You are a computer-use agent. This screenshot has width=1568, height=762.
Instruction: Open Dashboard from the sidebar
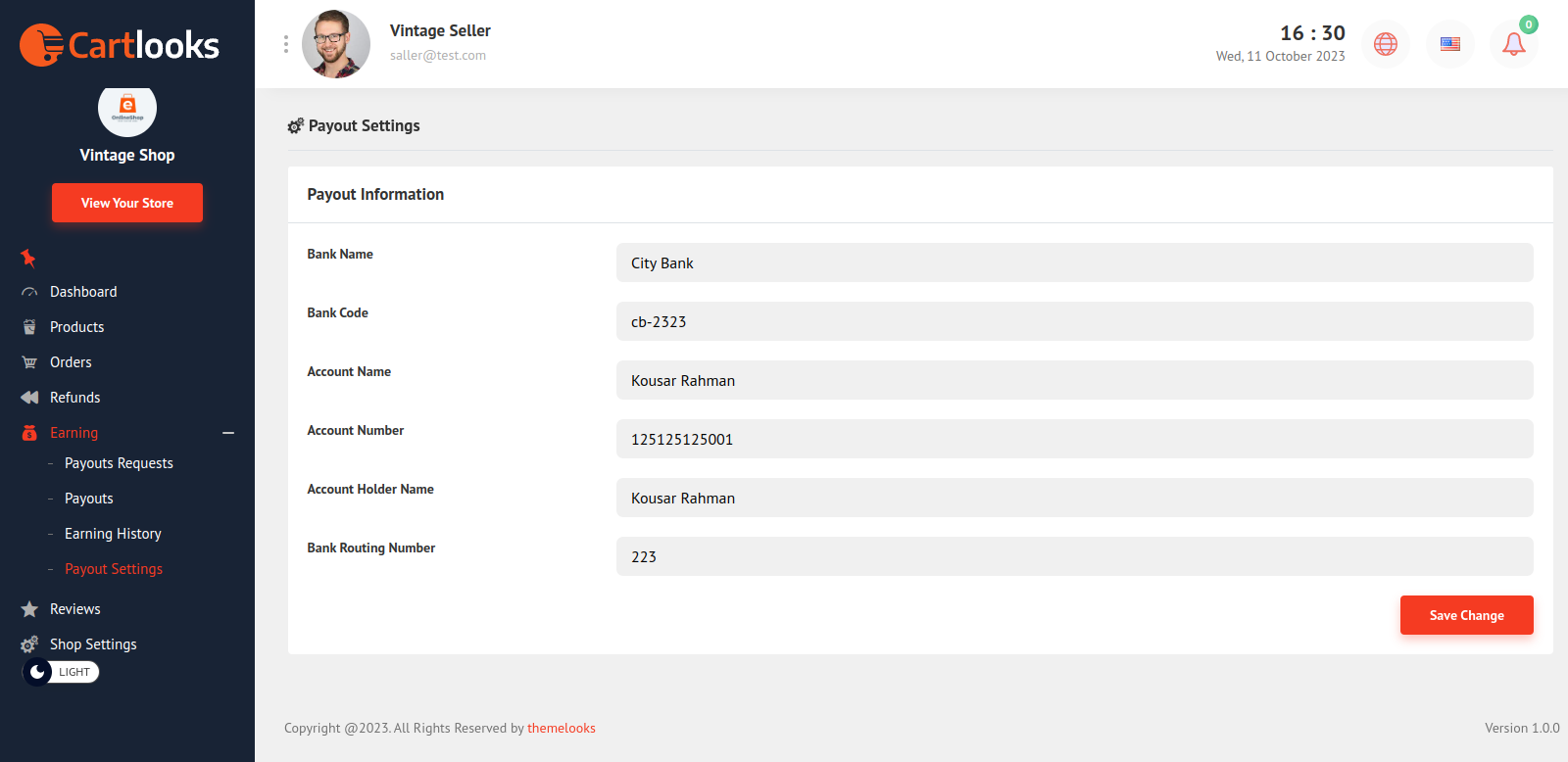point(83,292)
